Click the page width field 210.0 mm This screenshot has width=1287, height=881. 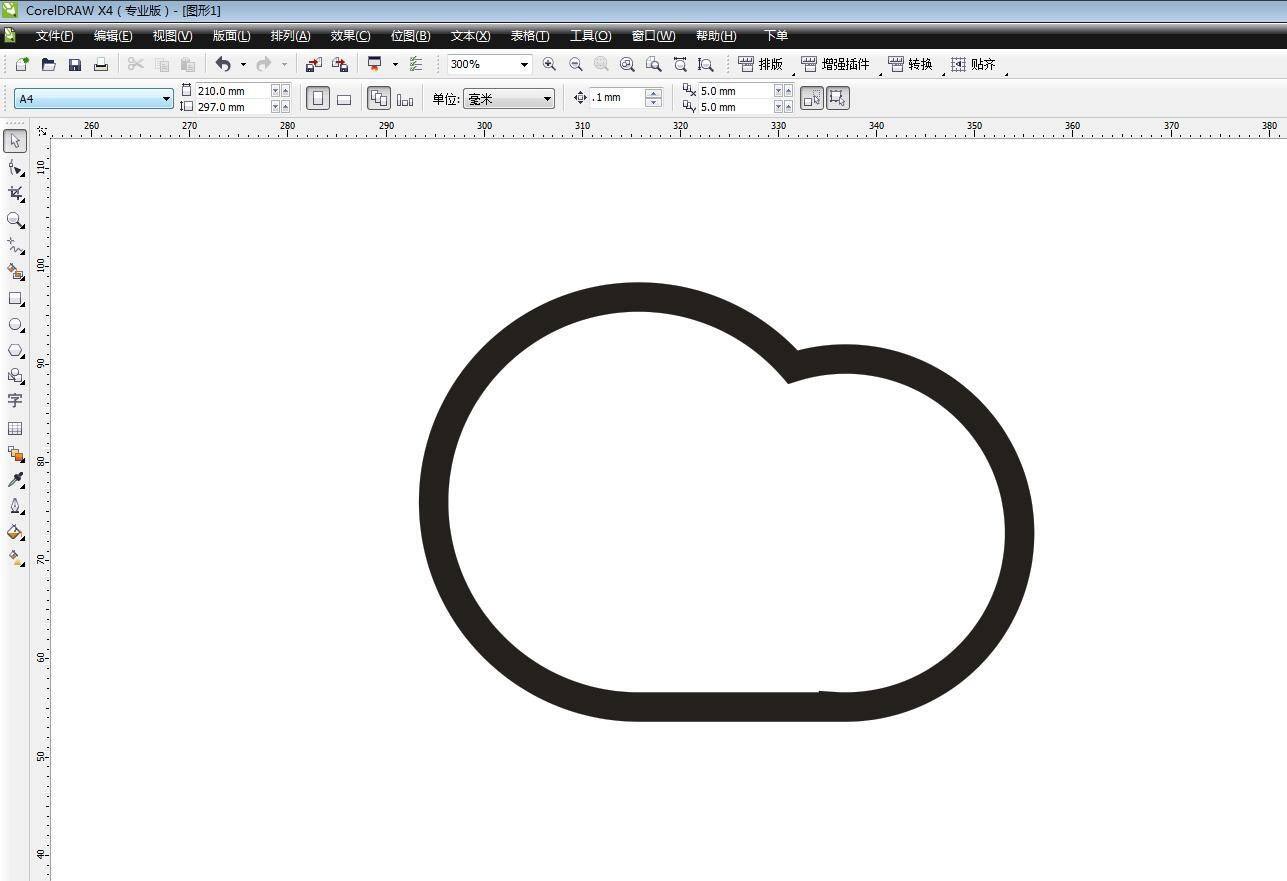(x=232, y=90)
